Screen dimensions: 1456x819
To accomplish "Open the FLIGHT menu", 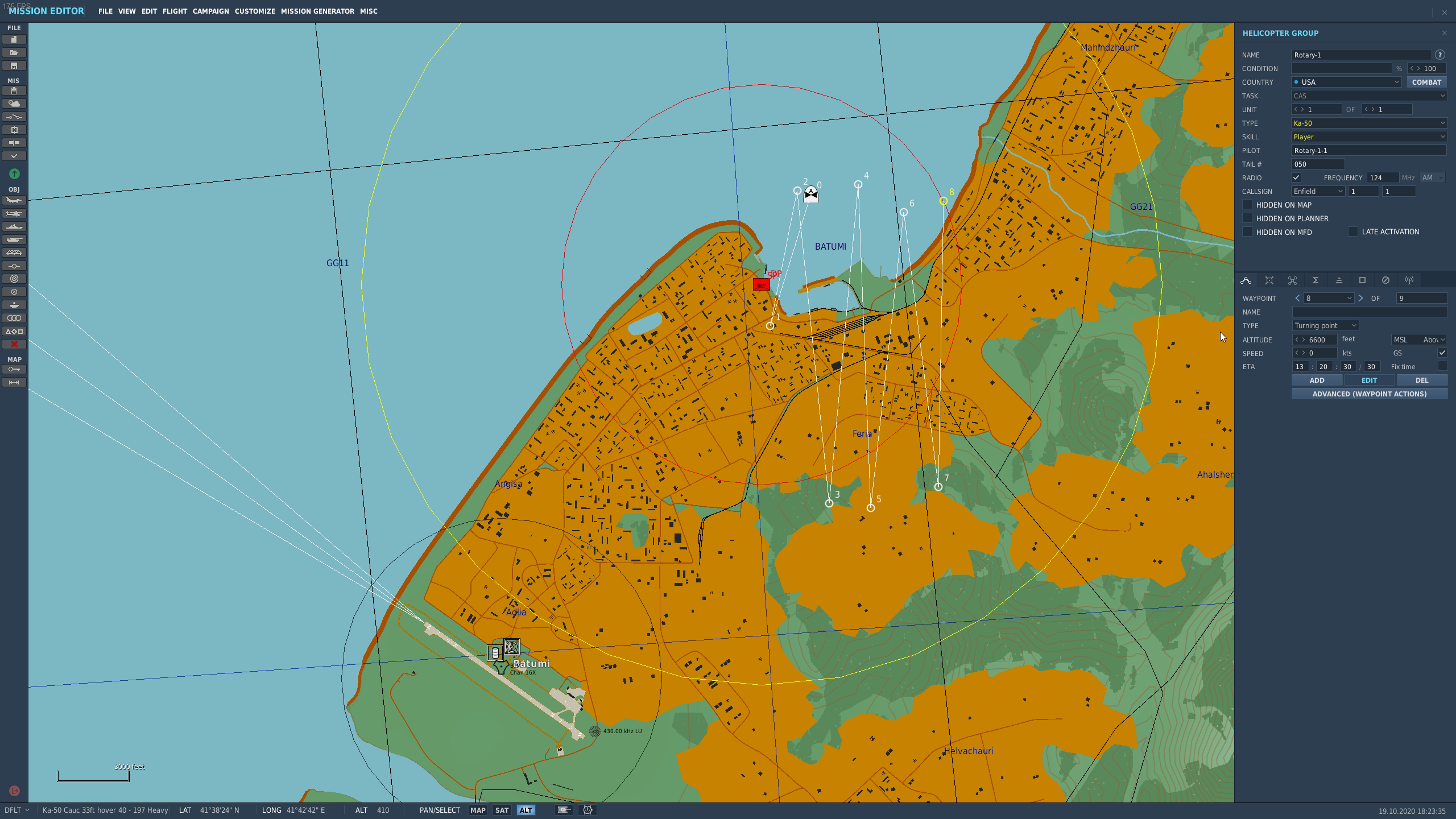I will [x=175, y=11].
